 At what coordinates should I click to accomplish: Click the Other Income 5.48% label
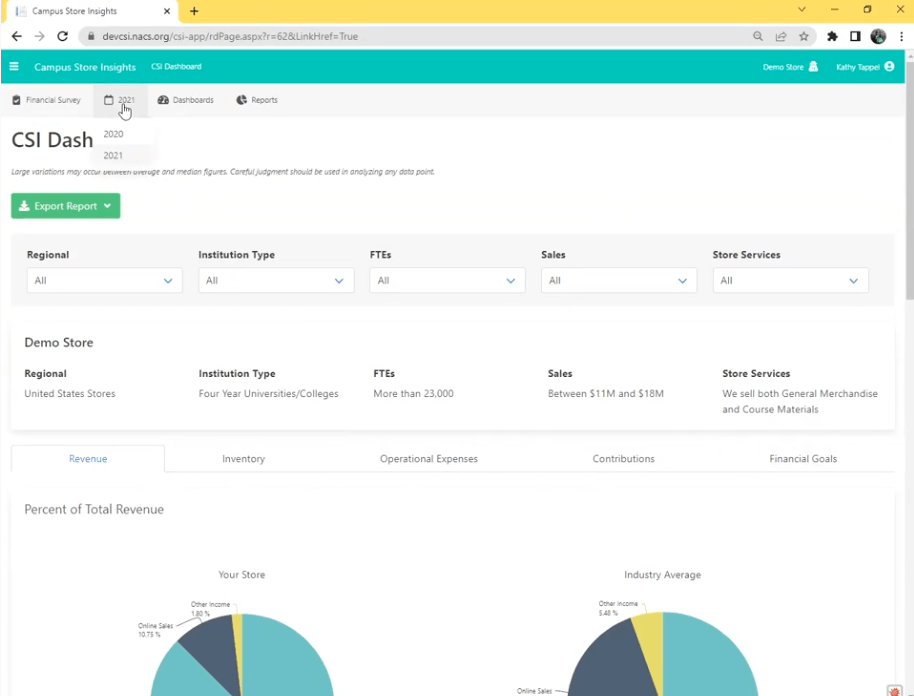coord(618,608)
